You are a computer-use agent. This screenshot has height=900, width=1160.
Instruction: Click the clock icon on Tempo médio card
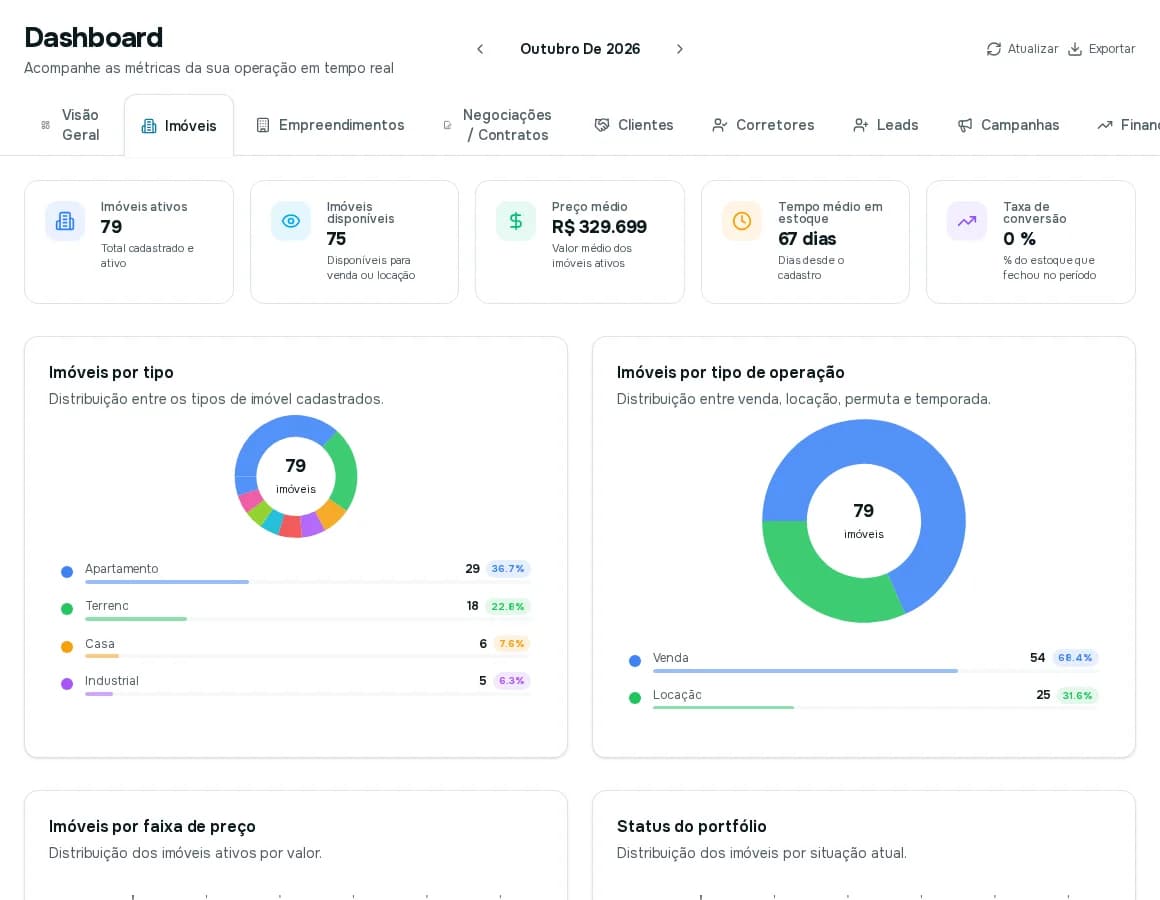tap(742, 221)
